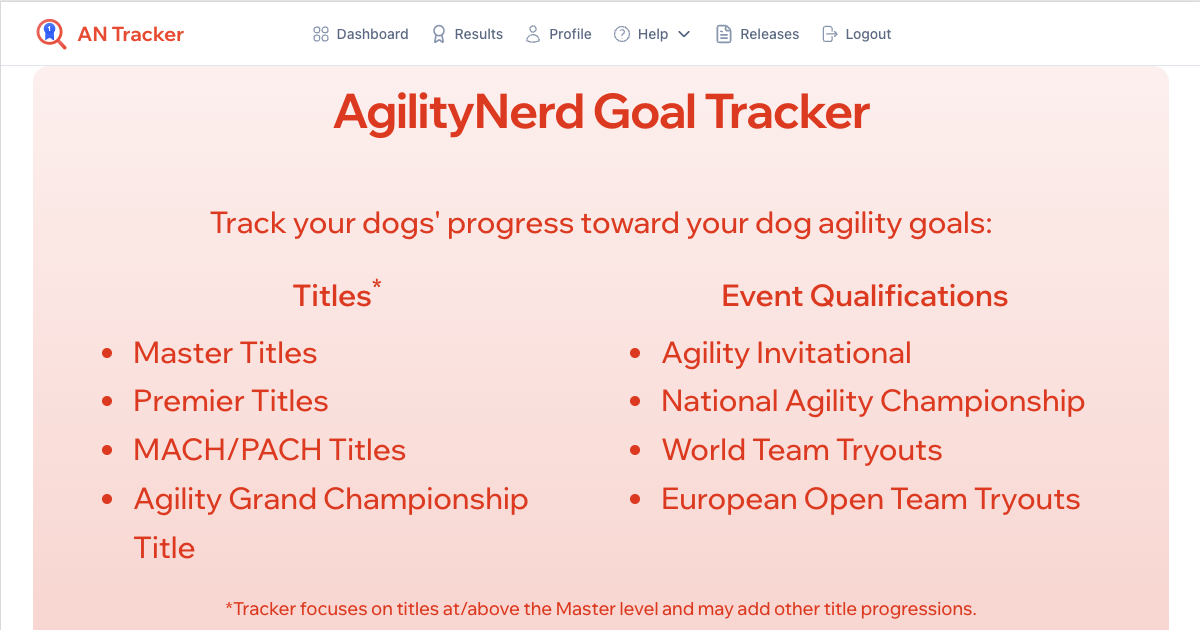Open the World Team Tryouts entry
This screenshot has width=1200, height=630.
pyautogui.click(x=802, y=450)
